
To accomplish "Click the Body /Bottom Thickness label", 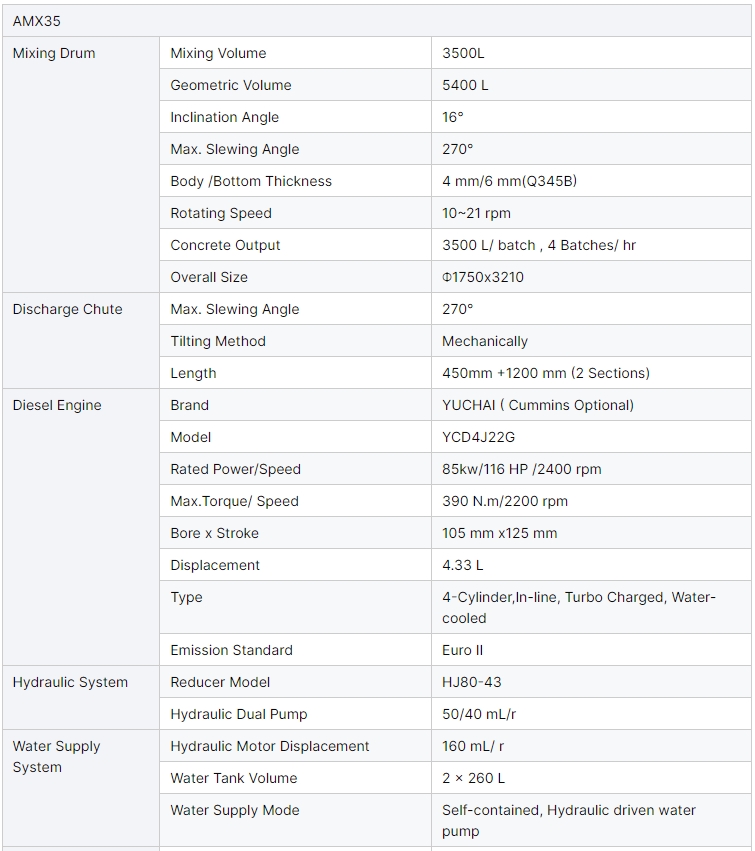I will 250,182.
